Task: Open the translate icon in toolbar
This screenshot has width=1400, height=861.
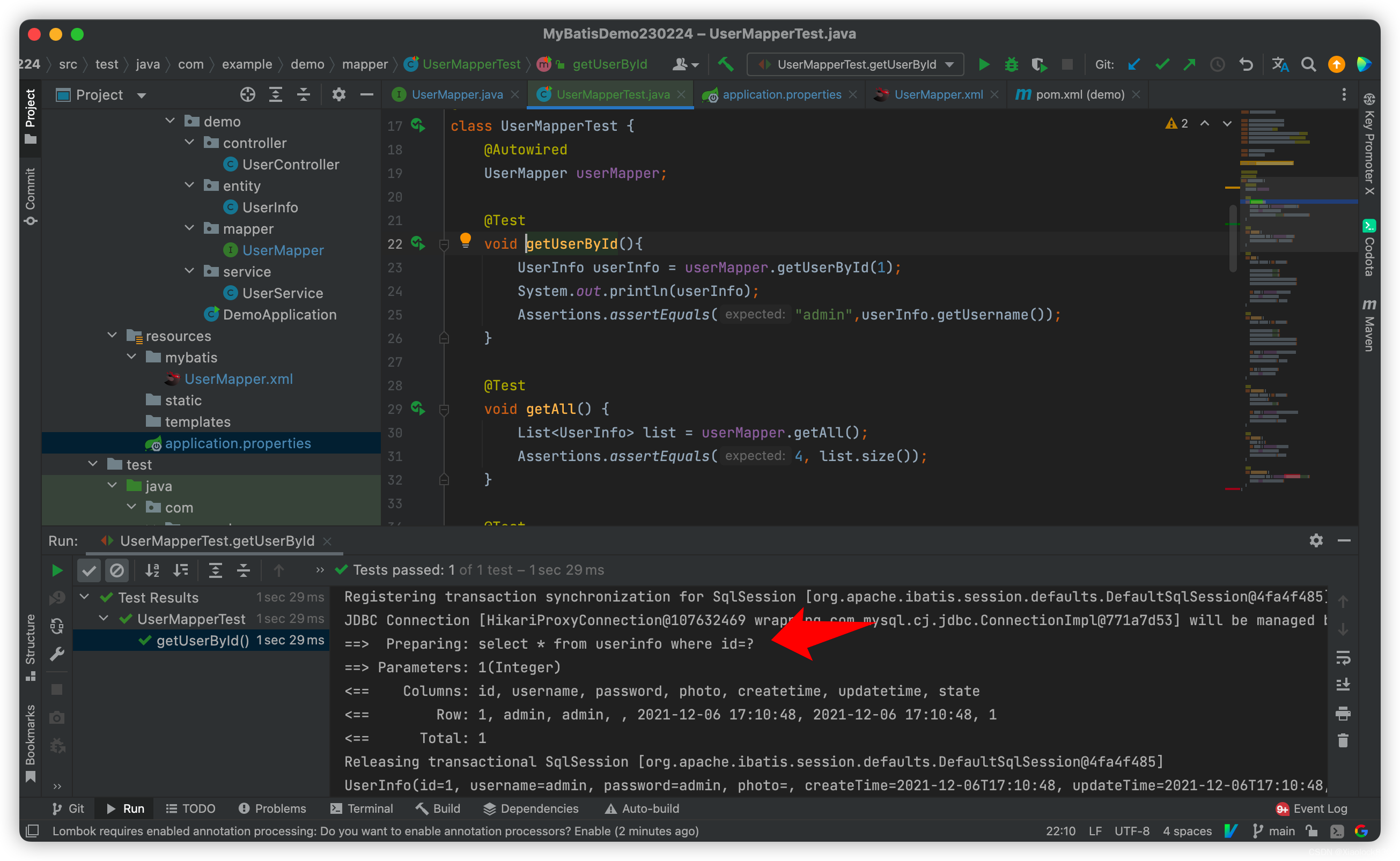Action: pyautogui.click(x=1280, y=64)
